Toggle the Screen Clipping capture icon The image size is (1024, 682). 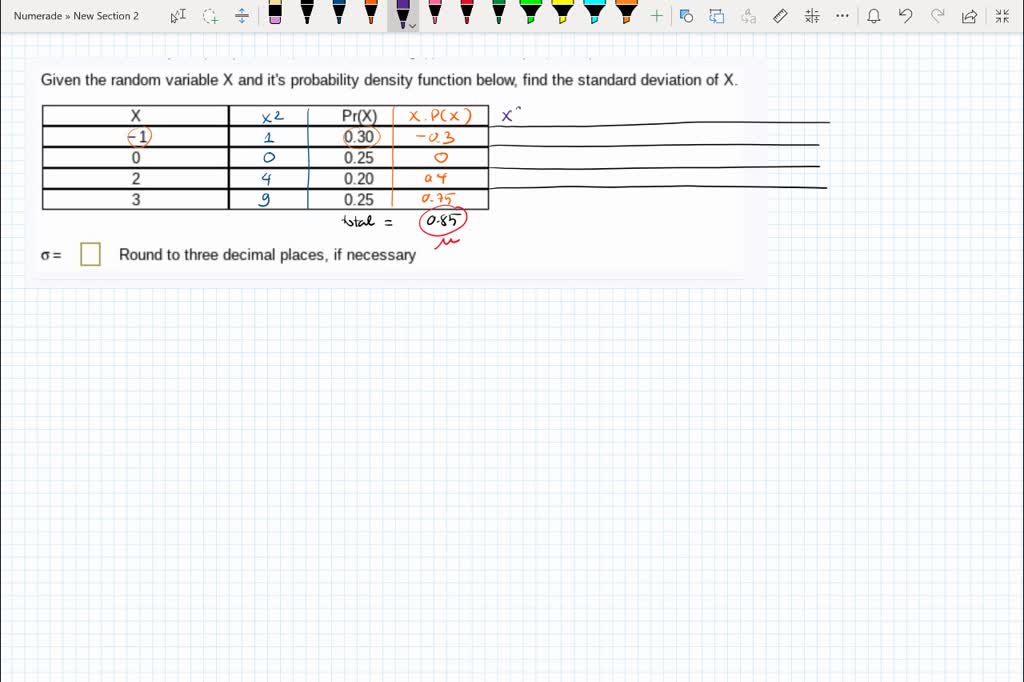716,15
